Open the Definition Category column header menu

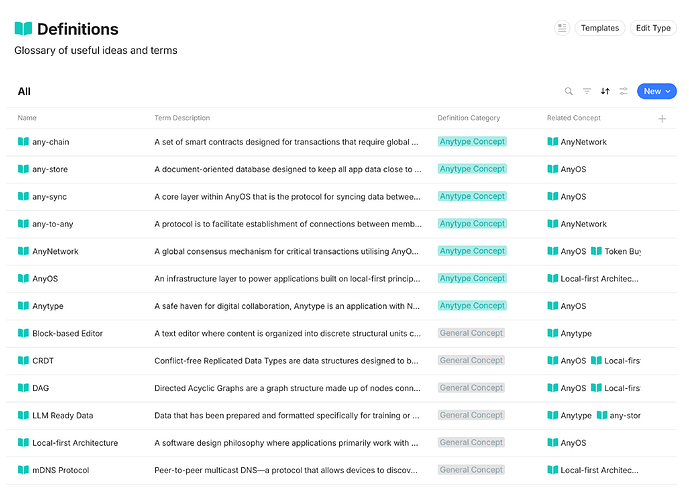click(468, 118)
